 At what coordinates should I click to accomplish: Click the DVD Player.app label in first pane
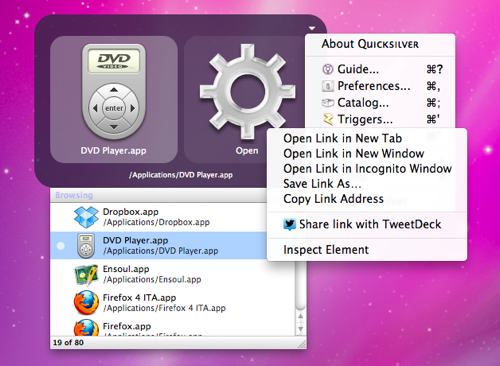tap(113, 151)
